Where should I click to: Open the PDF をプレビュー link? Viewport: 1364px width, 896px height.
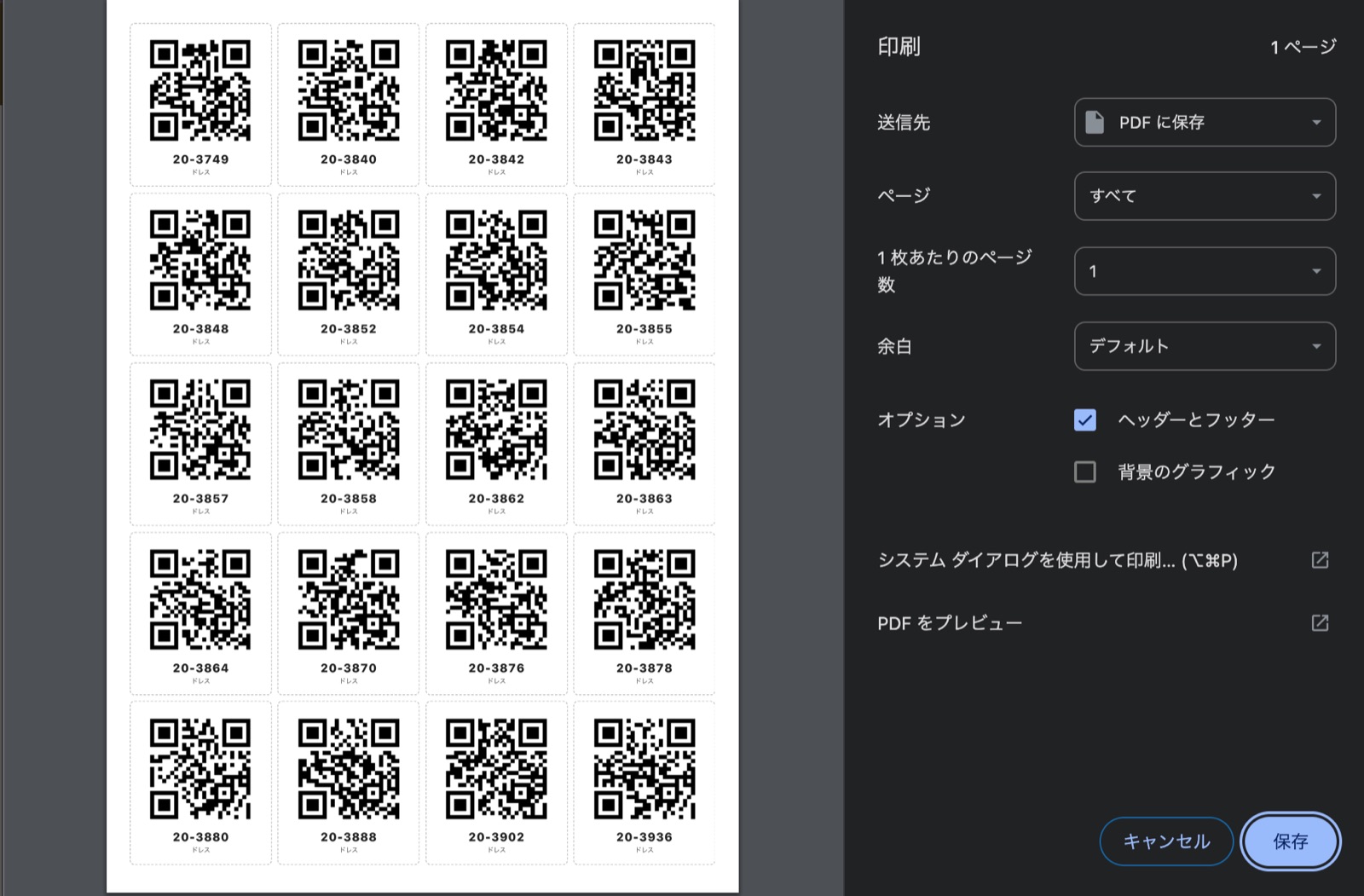pos(950,623)
